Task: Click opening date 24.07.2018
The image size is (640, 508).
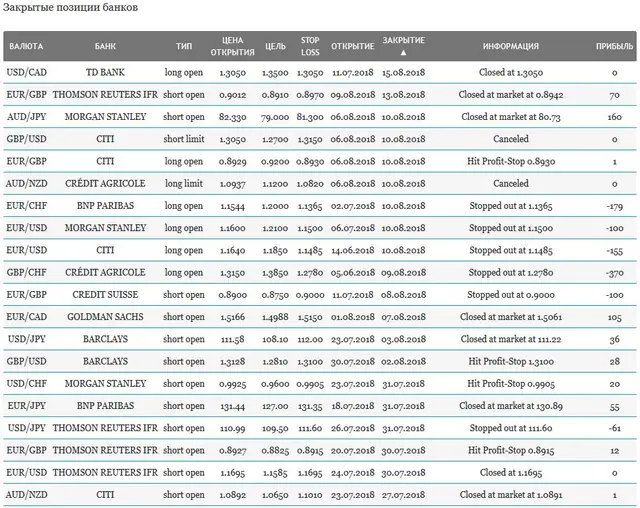Action: pos(353,473)
